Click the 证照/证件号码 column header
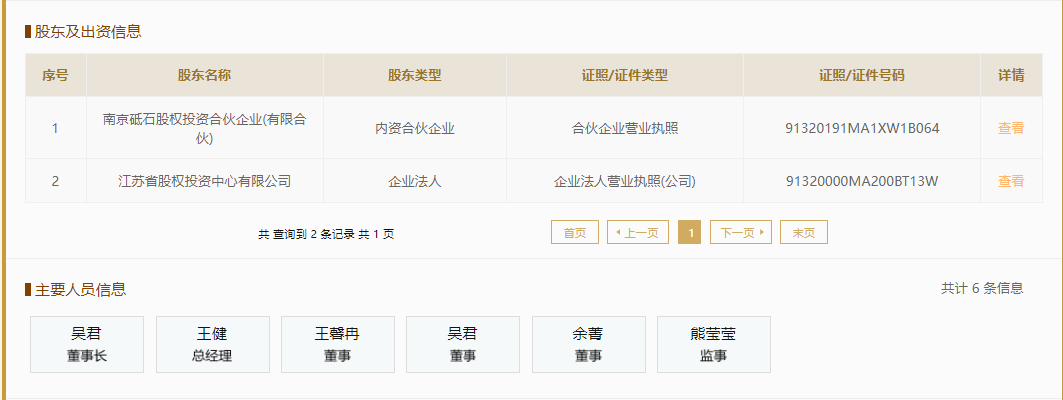1063x400 pixels. click(x=861, y=75)
